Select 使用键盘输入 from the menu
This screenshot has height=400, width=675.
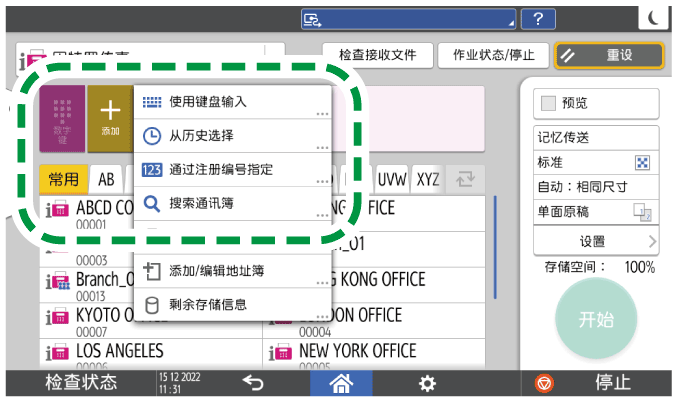tap(232, 102)
